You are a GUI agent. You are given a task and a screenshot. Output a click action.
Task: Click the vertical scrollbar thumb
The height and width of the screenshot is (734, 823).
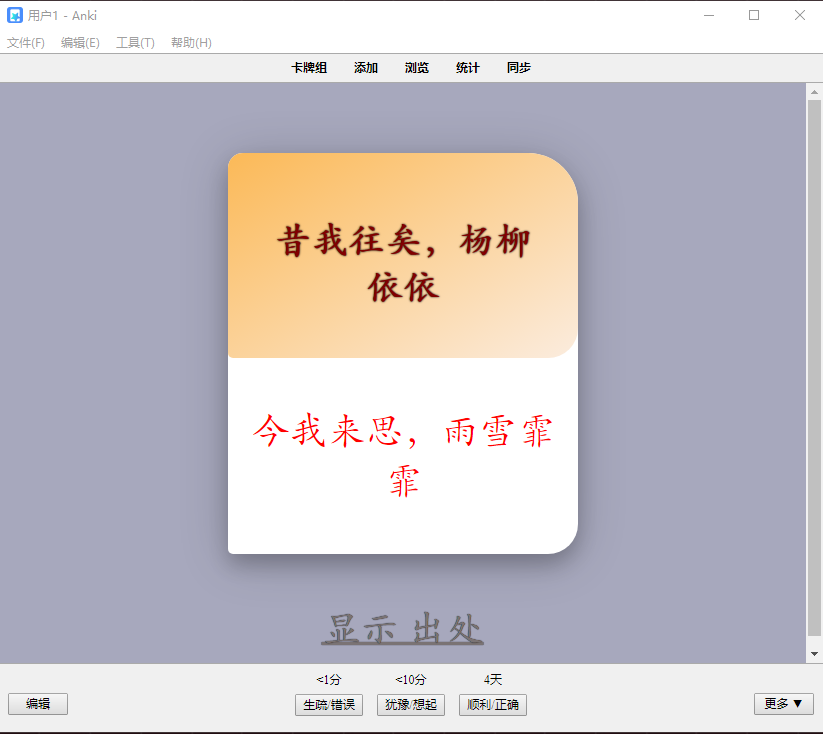tap(814, 368)
